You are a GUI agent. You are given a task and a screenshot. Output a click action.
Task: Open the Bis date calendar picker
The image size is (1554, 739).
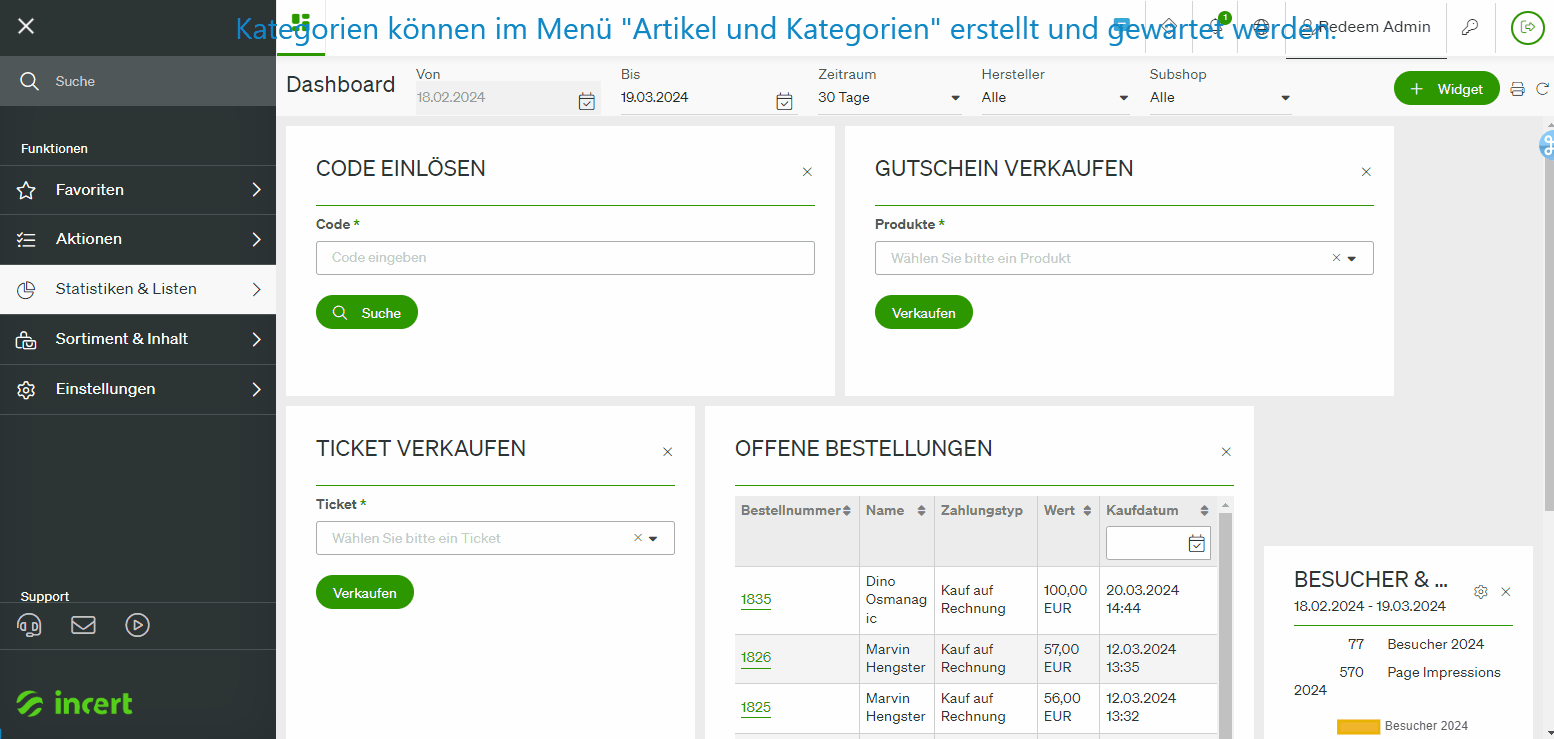[x=784, y=101]
